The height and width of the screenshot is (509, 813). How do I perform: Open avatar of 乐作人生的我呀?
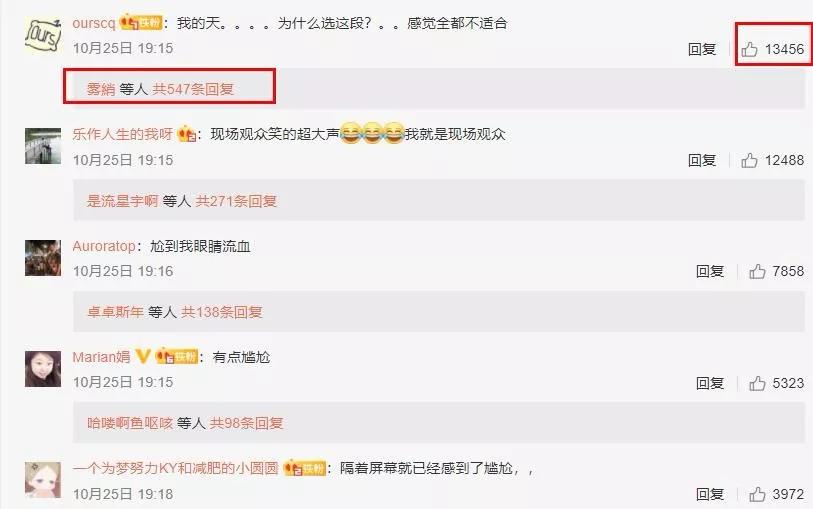pyautogui.click(x=43, y=146)
